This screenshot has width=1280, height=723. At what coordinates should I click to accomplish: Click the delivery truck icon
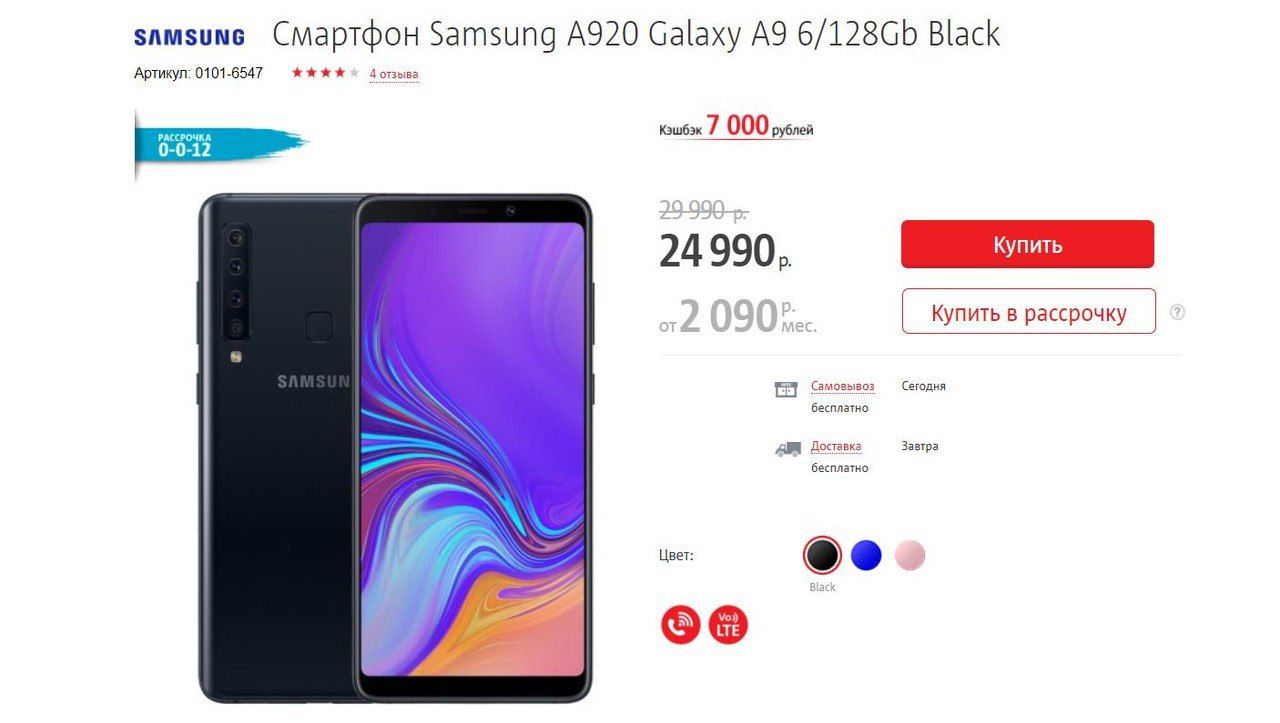[x=788, y=450]
